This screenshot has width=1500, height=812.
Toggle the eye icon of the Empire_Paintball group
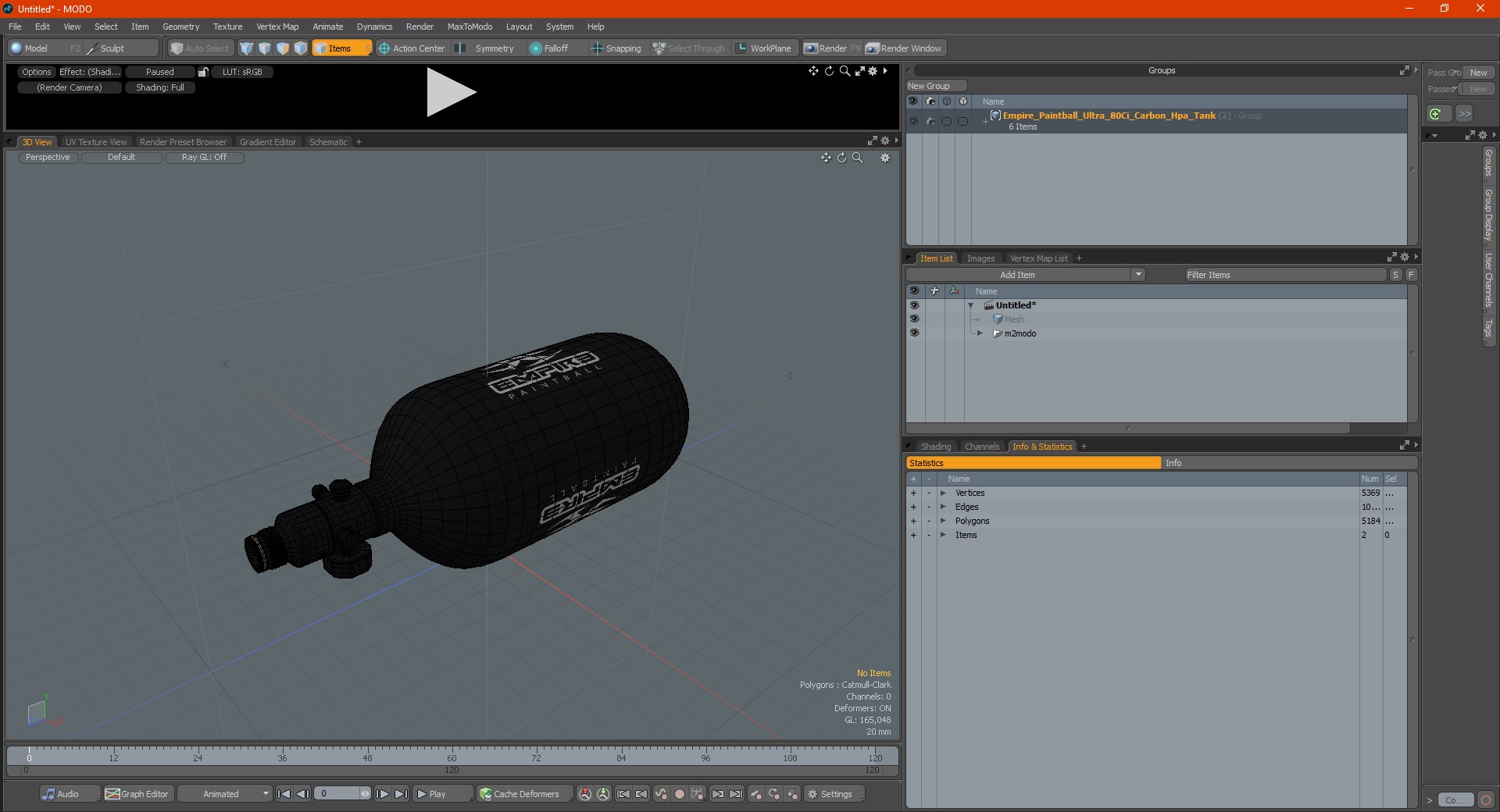tap(913, 121)
